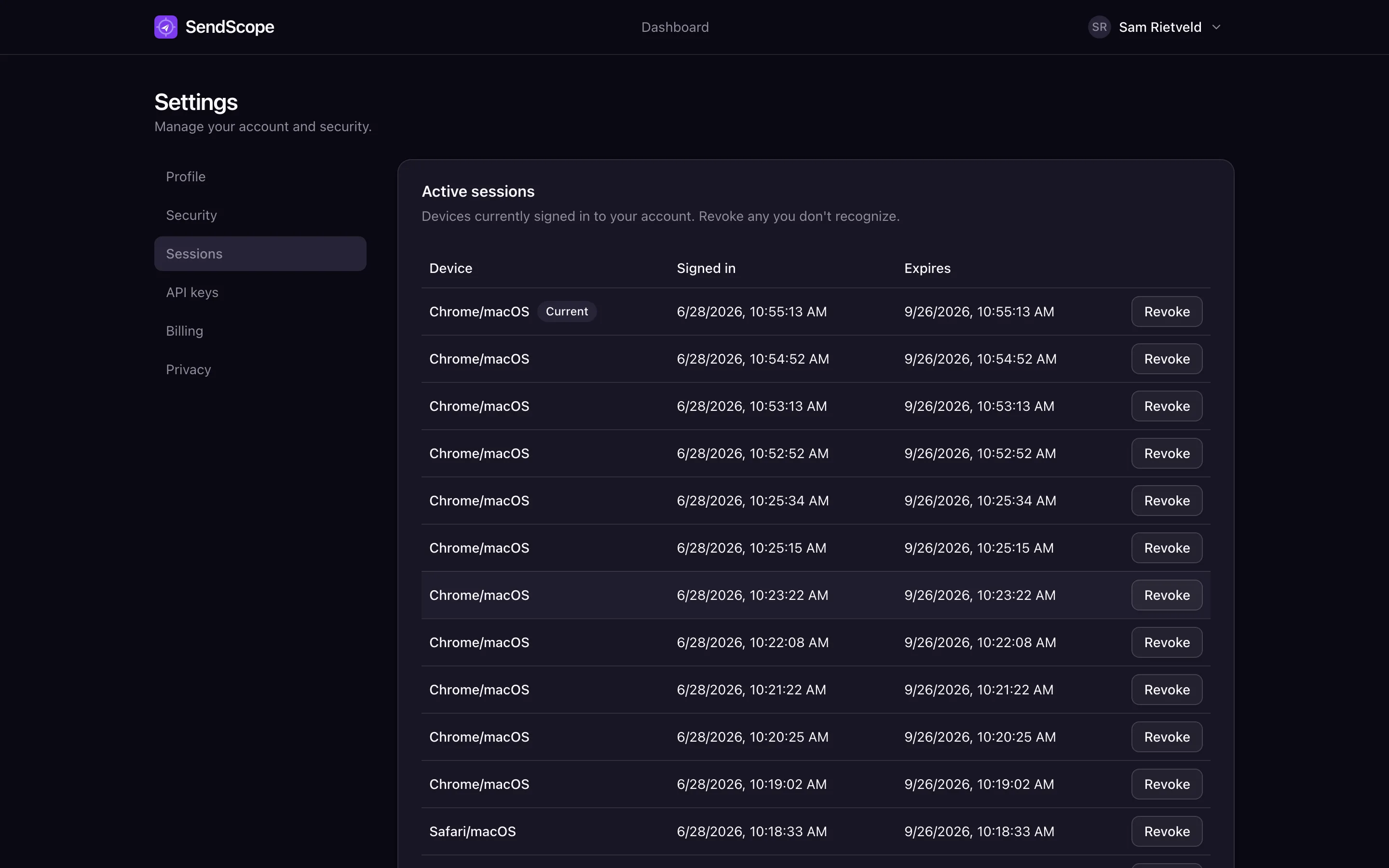Click the Settings page heading
Viewport: 1389px width, 868px height.
(x=196, y=102)
